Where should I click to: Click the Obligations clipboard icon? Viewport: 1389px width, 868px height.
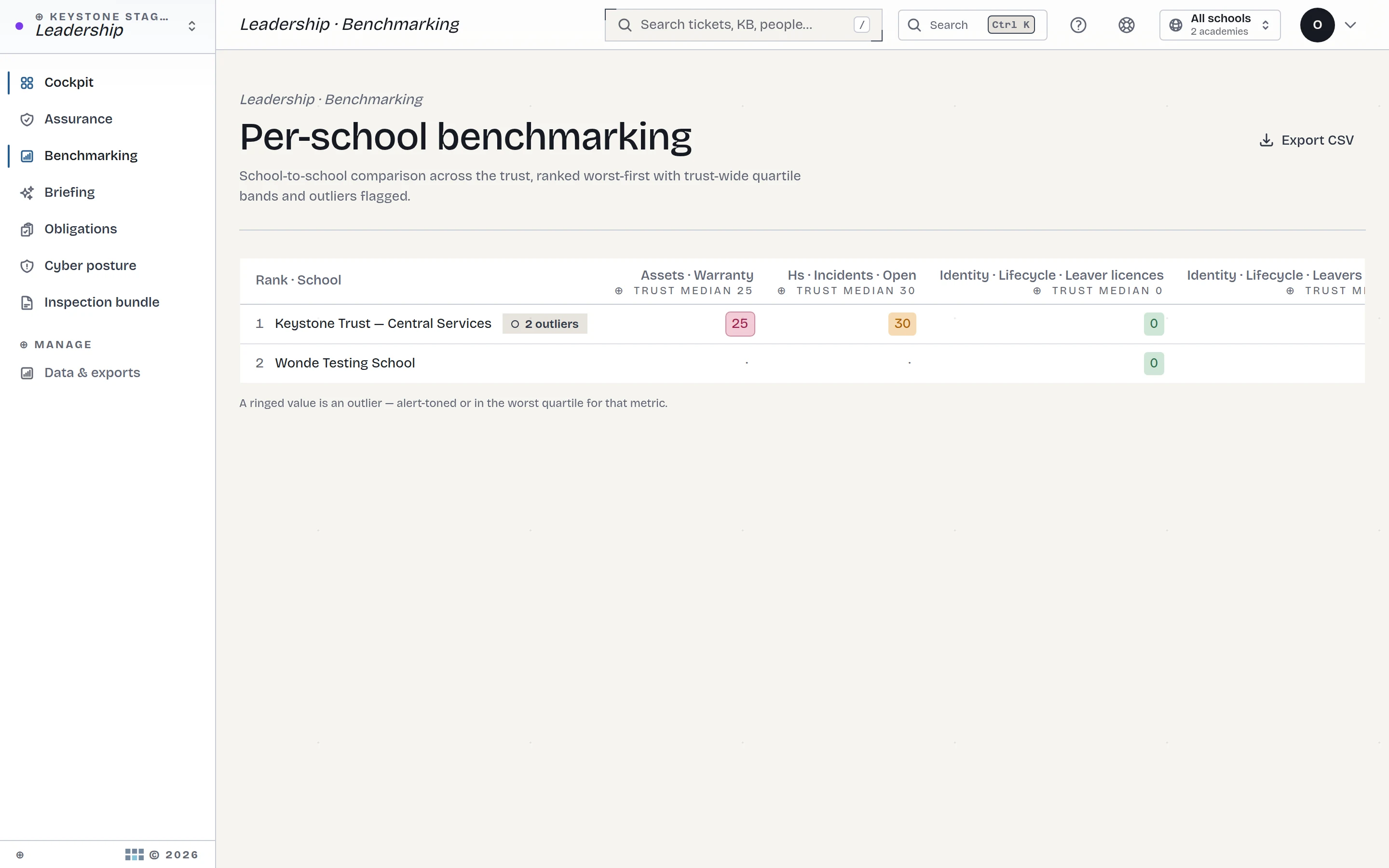point(27,230)
